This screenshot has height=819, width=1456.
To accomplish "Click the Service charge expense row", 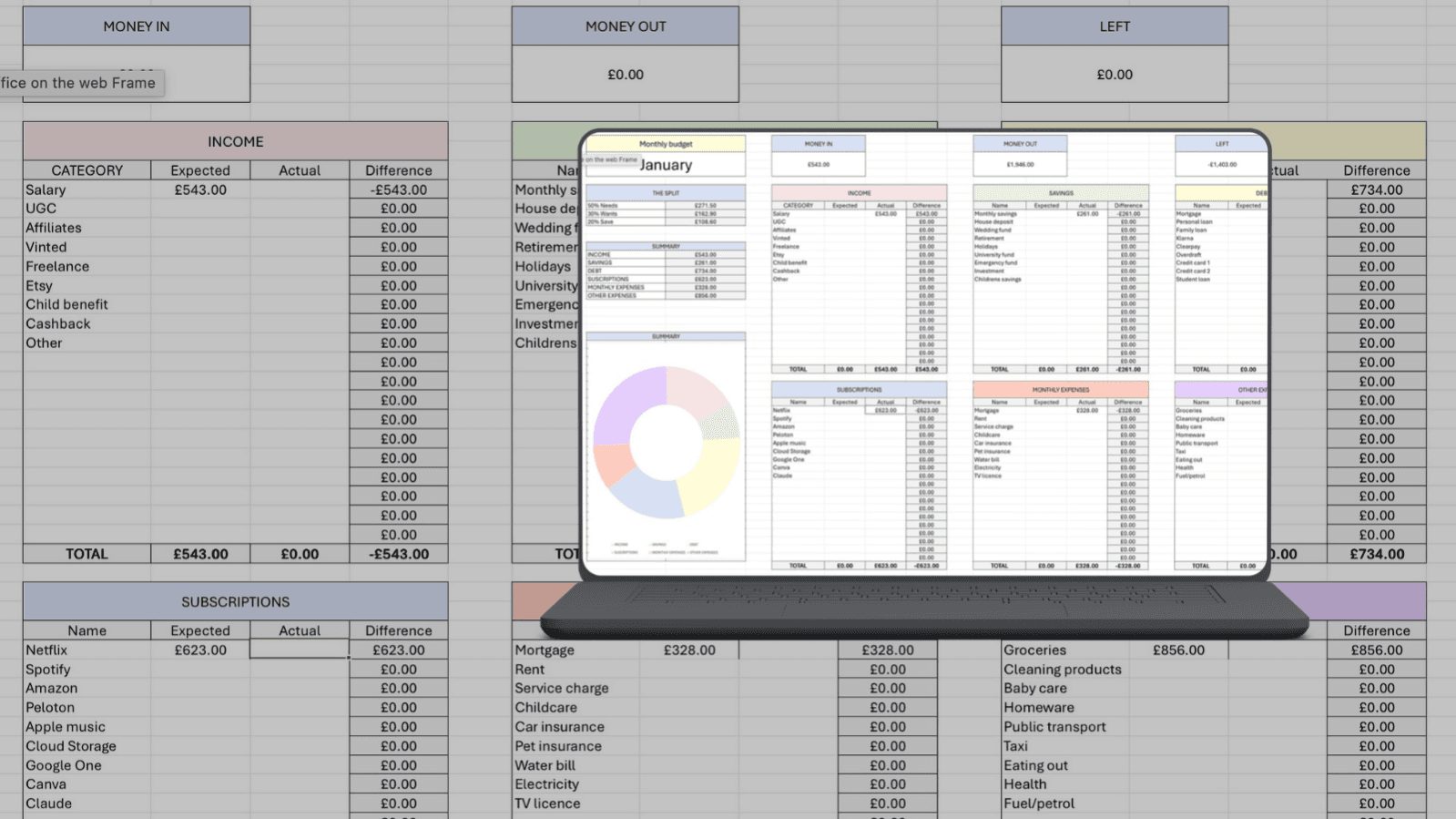I will pos(562,688).
